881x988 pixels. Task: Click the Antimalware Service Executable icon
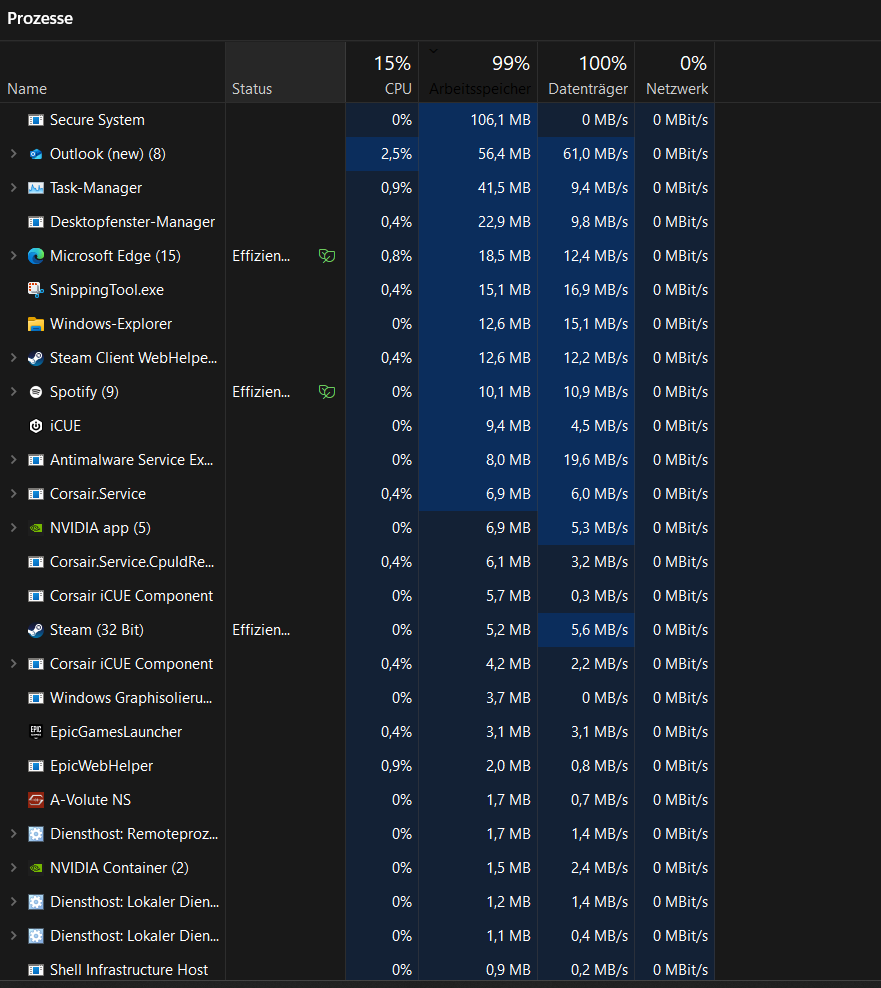click(x=36, y=460)
